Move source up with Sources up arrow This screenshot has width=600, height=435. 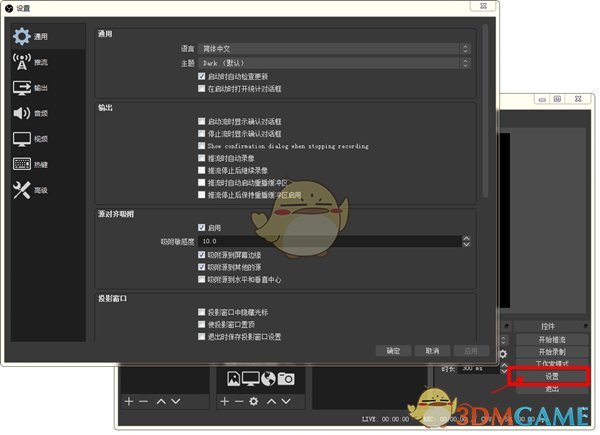point(271,401)
